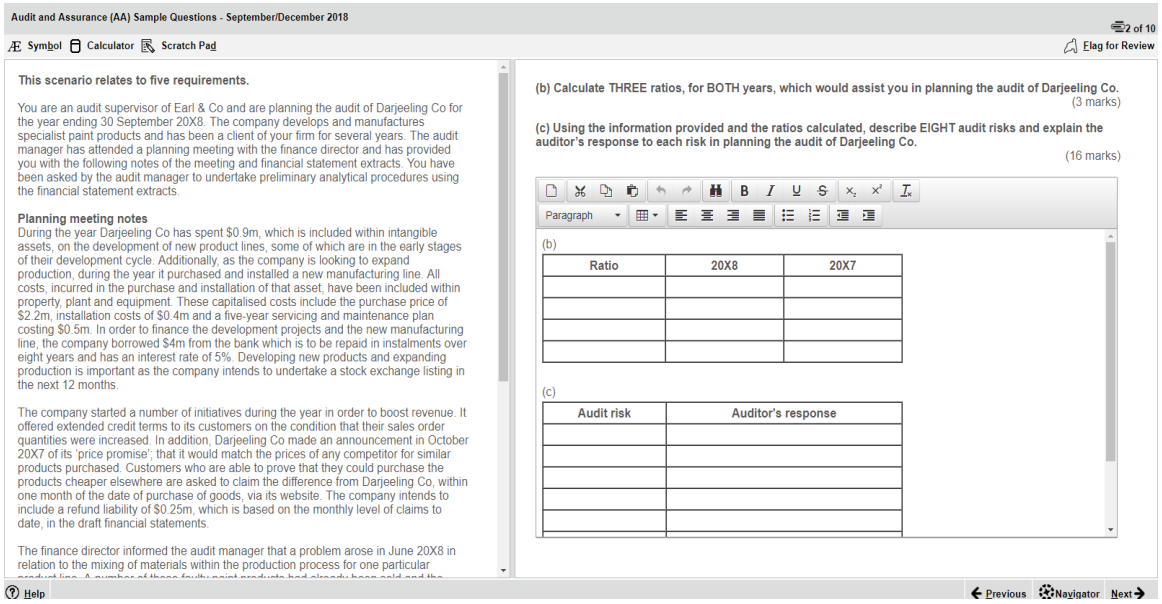This screenshot has height=604, width=1162.
Task: Open the Calculator tool
Action: pyautogui.click(x=102, y=46)
